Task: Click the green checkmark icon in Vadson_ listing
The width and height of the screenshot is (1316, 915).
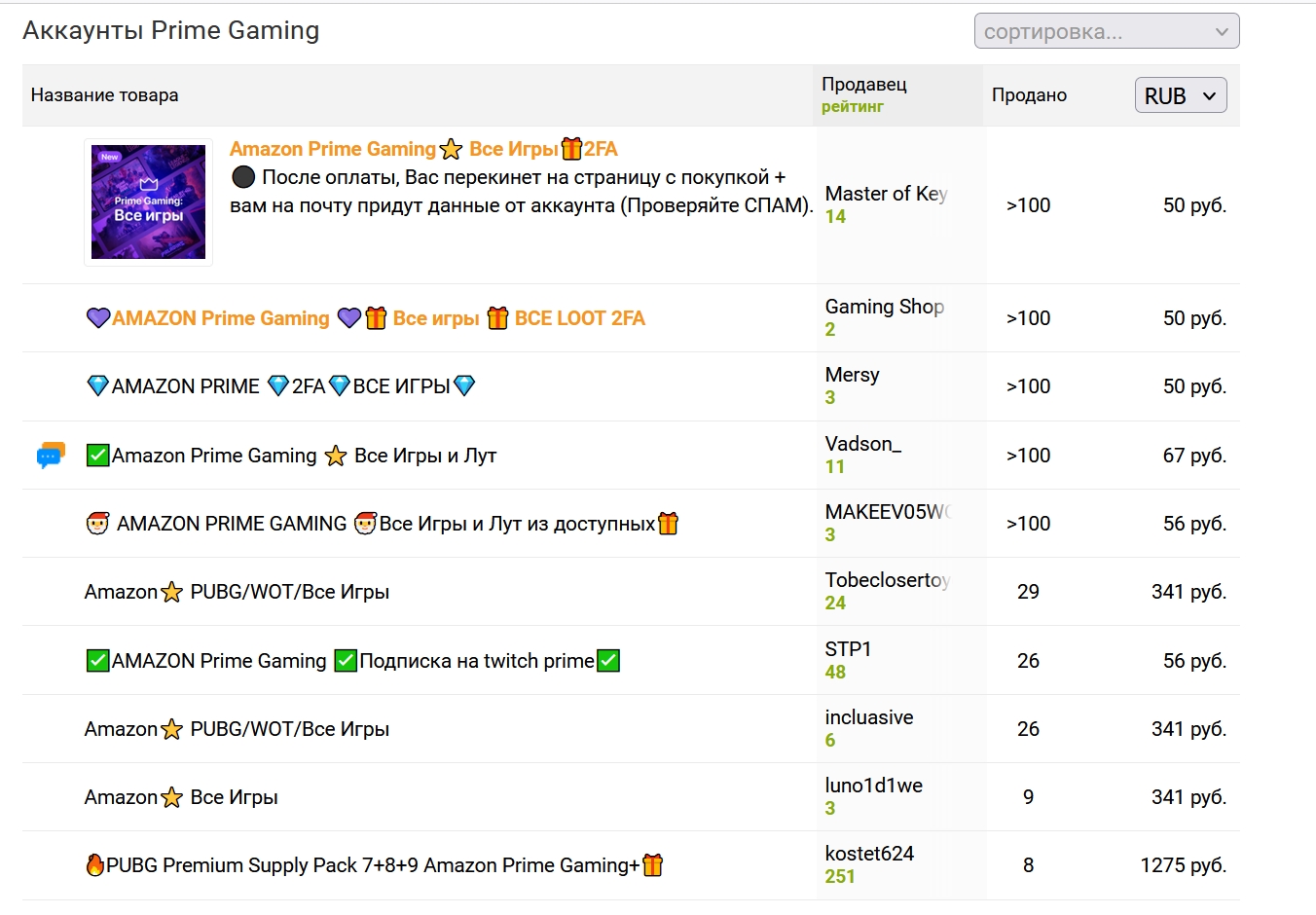Action: 97,456
